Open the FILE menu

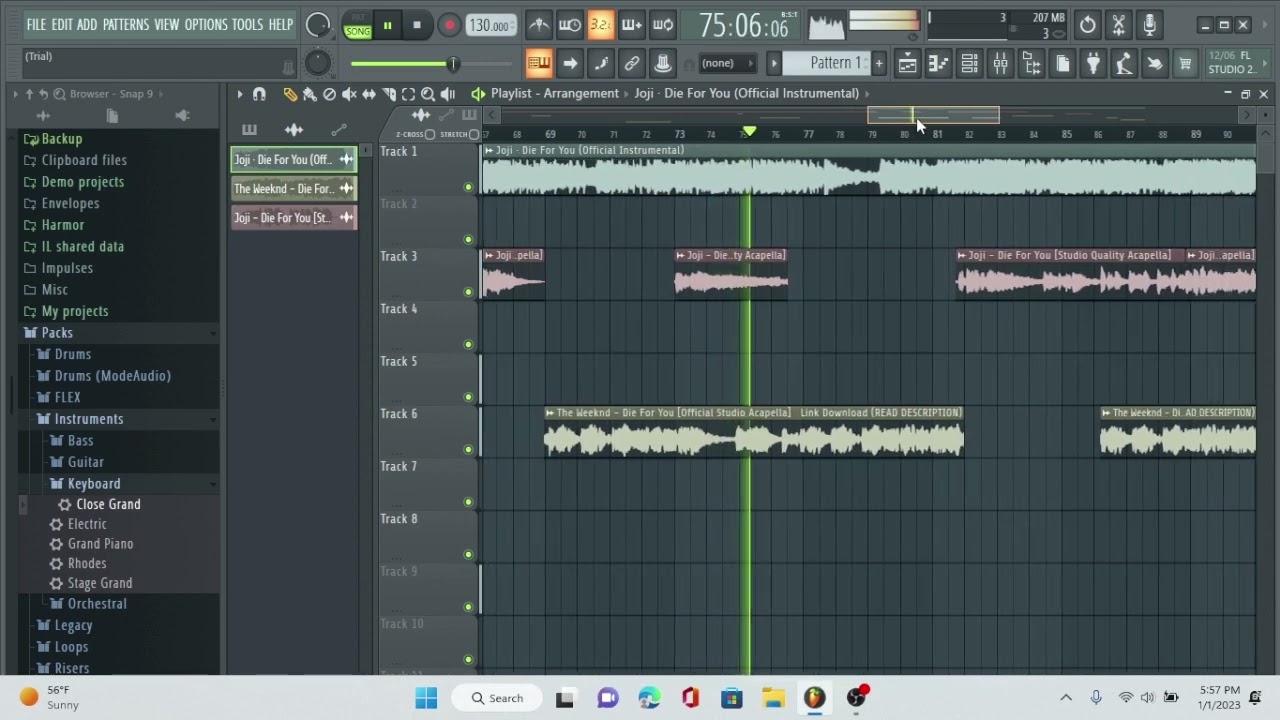[x=36, y=24]
